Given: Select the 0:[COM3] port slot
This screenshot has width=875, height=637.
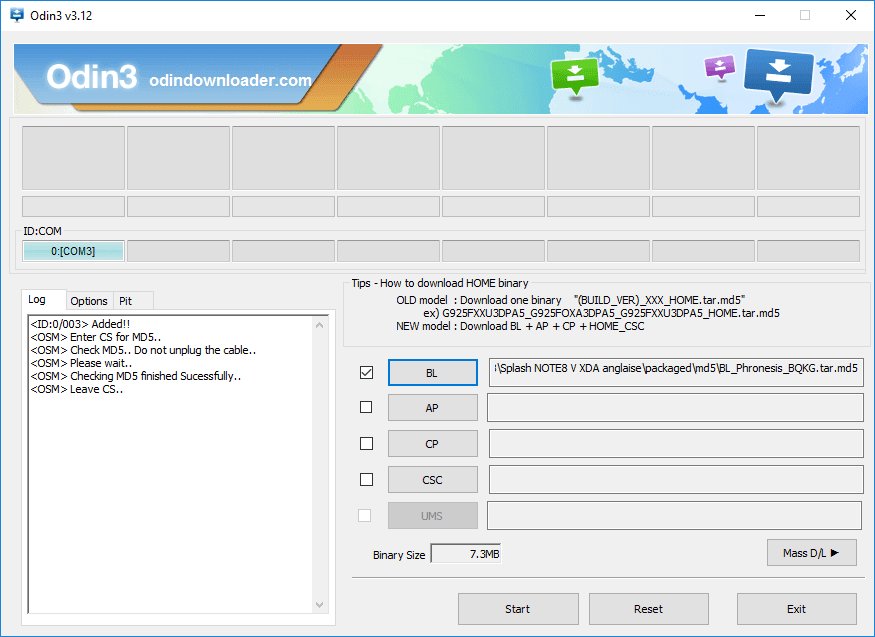Looking at the screenshot, I should (73, 251).
